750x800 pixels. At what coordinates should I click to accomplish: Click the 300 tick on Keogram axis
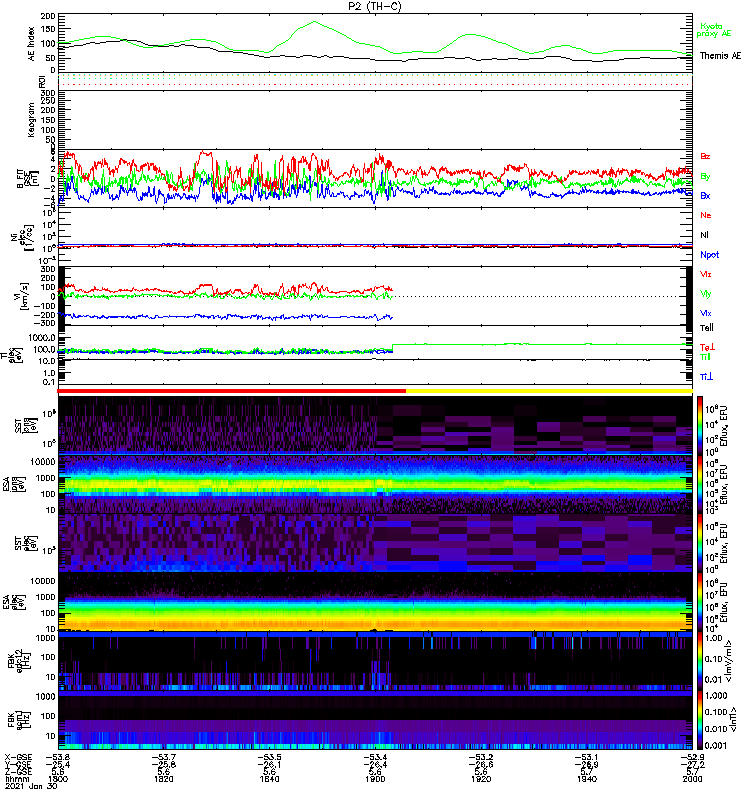(48, 93)
